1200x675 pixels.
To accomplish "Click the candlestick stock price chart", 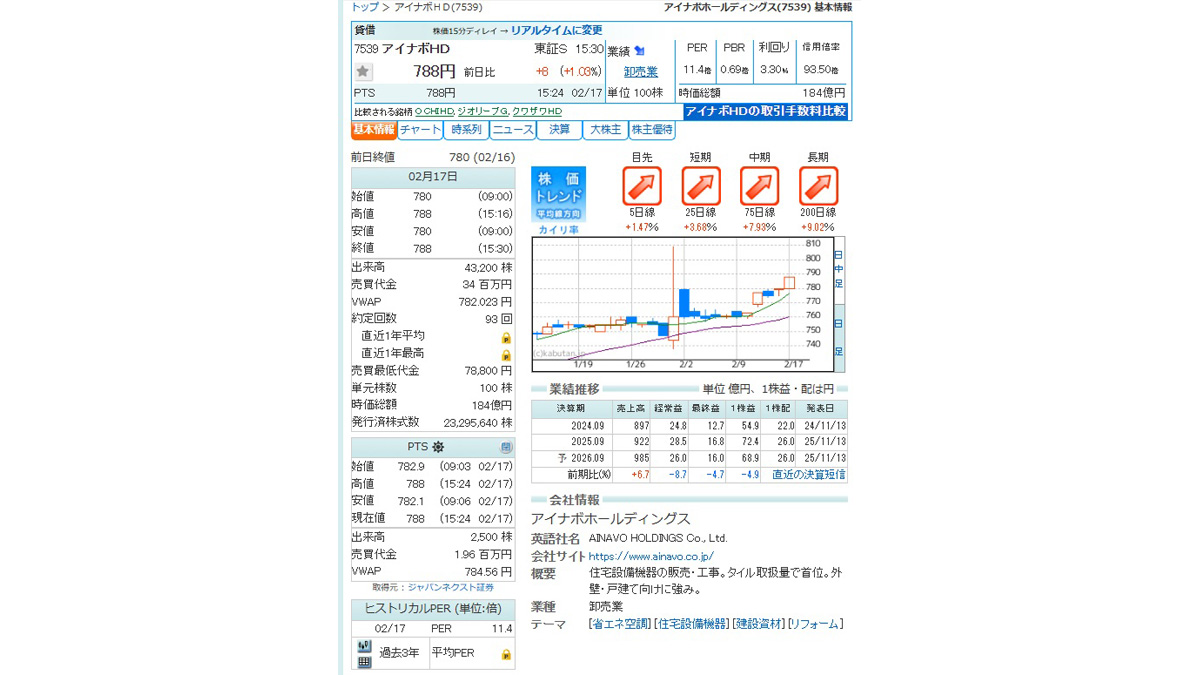I will tap(680, 300).
